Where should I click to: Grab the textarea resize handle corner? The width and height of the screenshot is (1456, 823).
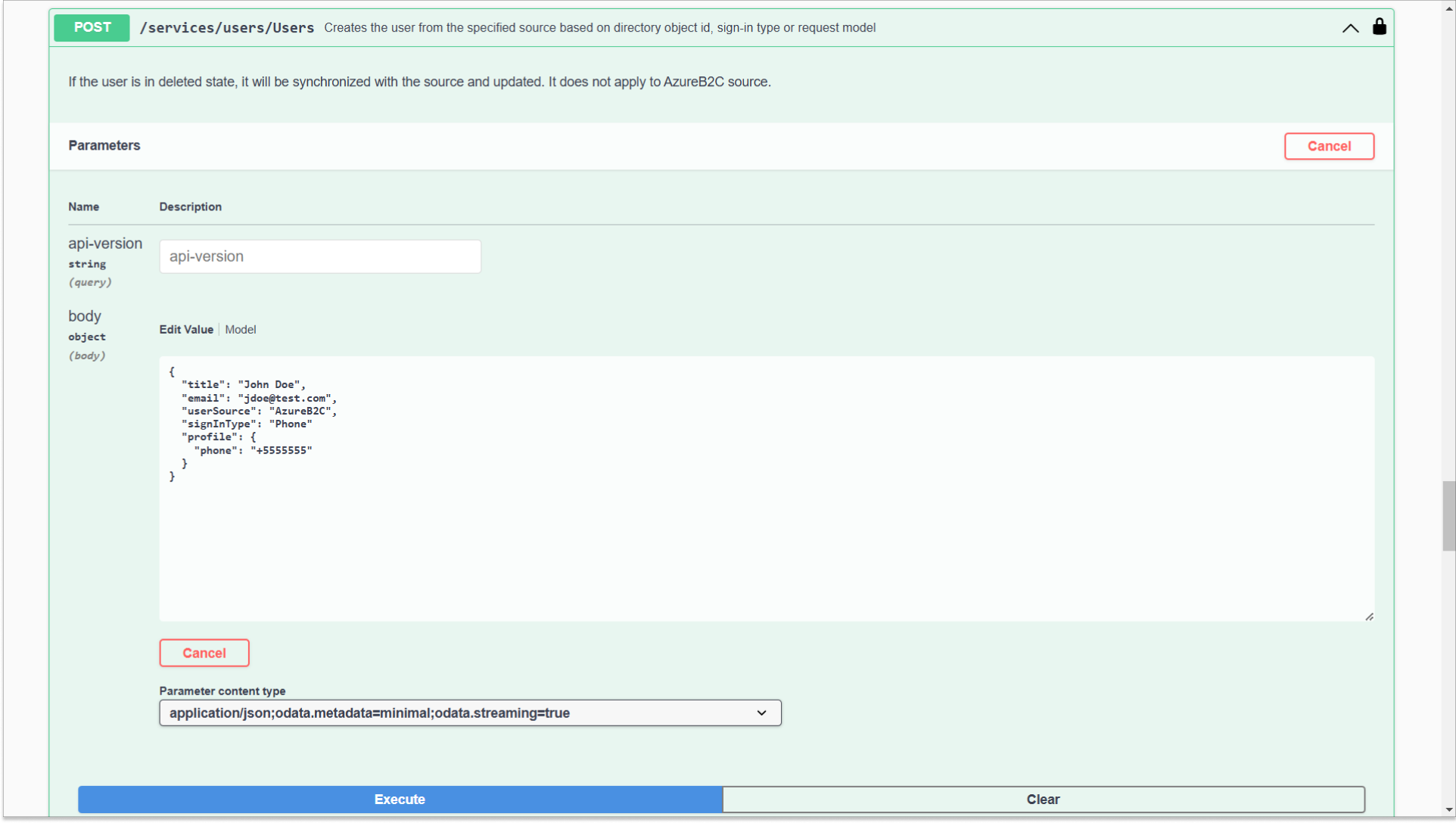pos(1369,616)
